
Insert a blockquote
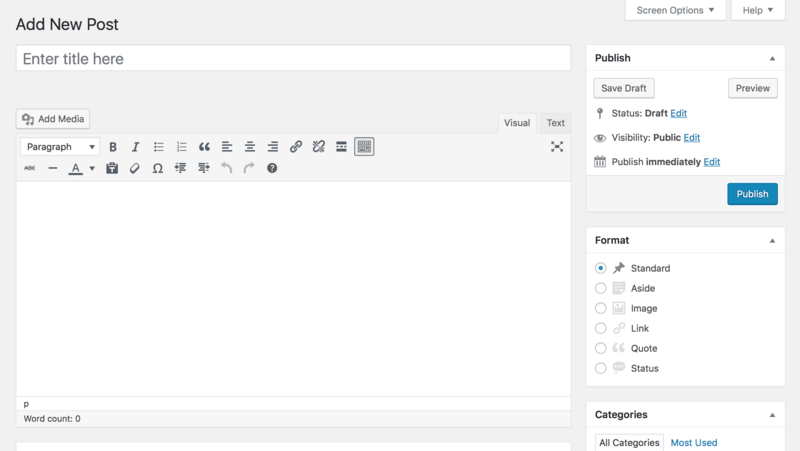[x=204, y=147]
